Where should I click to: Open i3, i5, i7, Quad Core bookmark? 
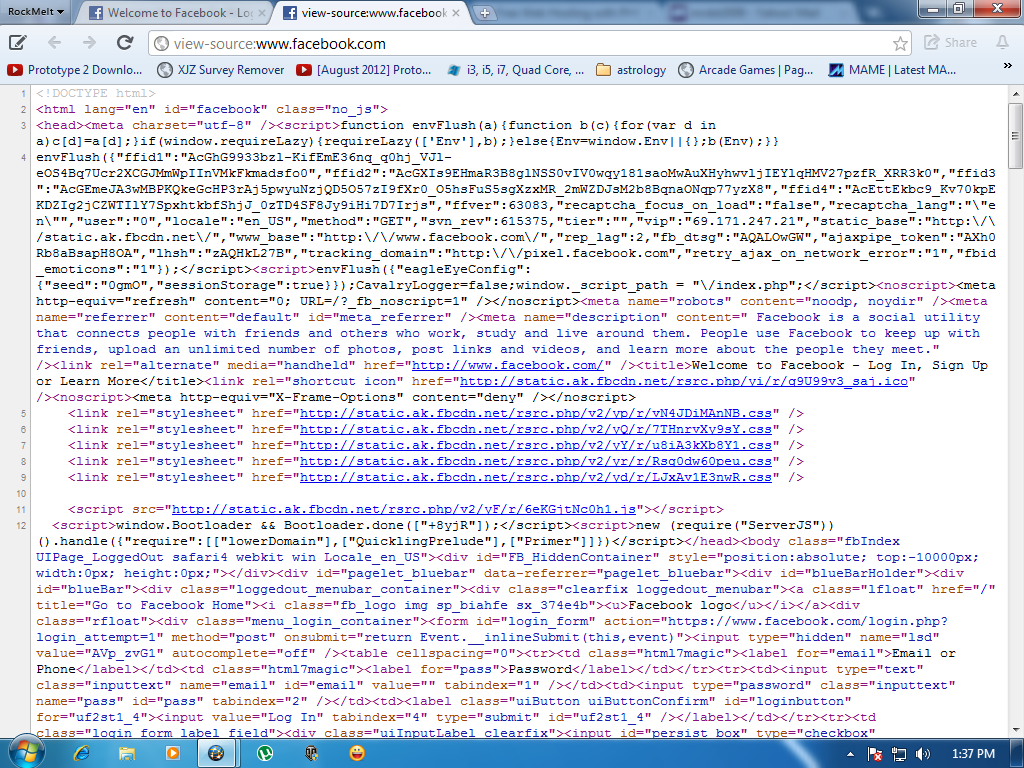click(x=515, y=70)
